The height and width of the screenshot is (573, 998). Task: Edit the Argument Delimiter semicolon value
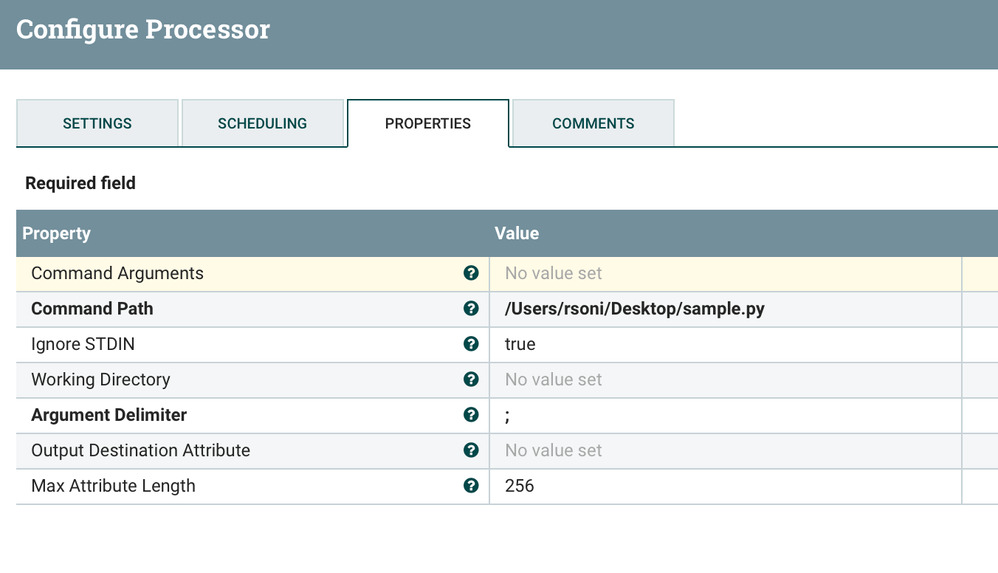[508, 415]
